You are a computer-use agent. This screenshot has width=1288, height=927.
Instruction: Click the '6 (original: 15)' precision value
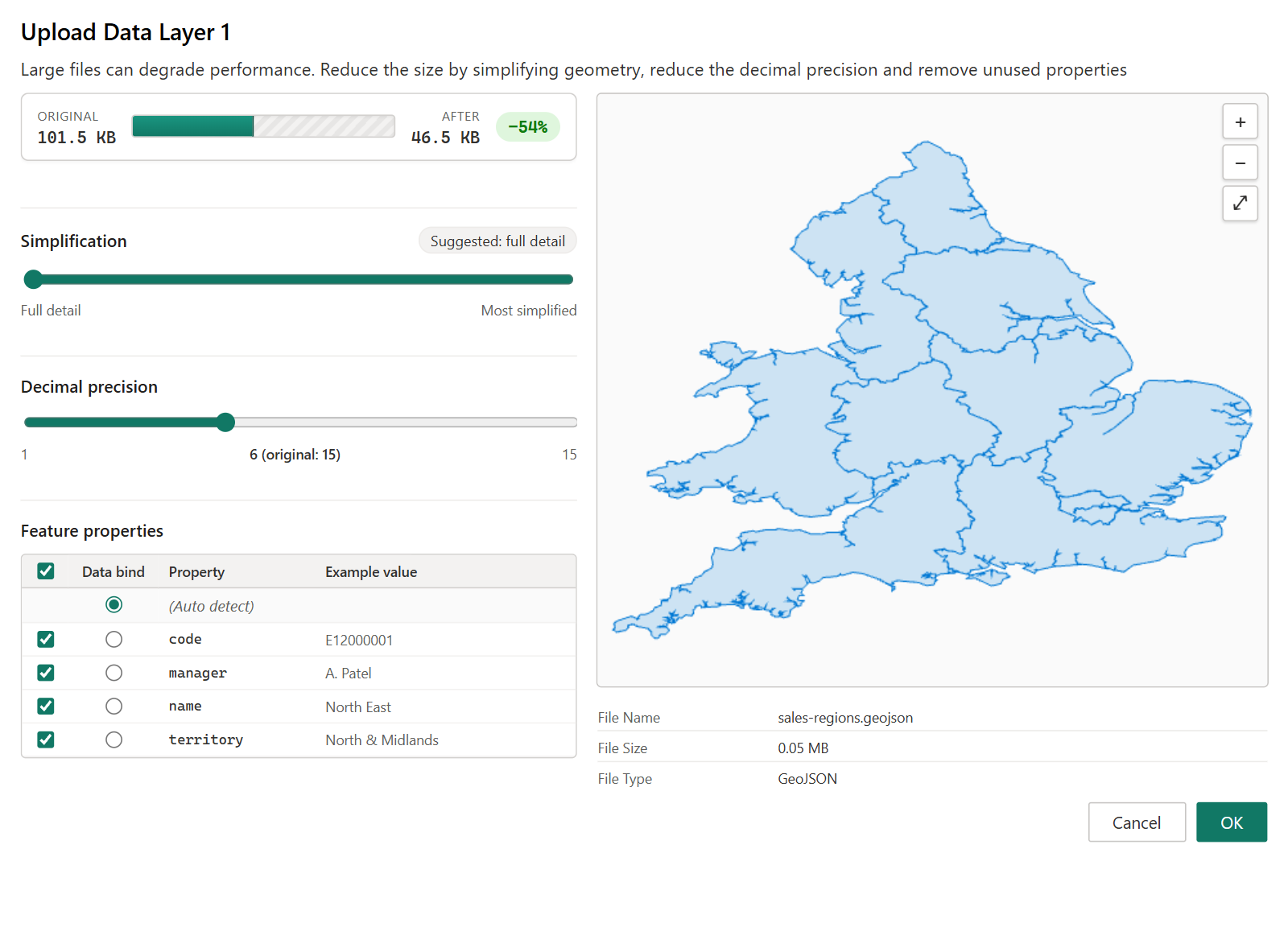[x=295, y=455]
